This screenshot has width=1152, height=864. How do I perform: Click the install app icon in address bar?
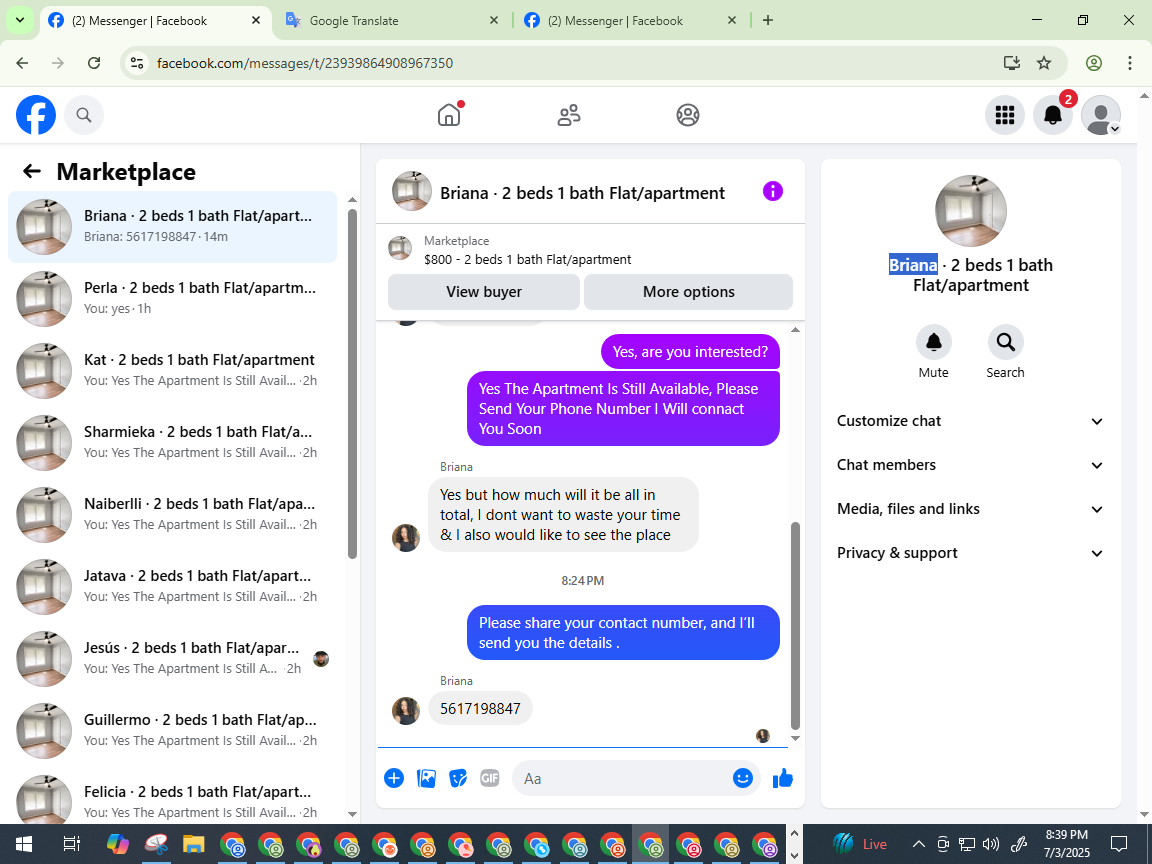click(x=1012, y=63)
